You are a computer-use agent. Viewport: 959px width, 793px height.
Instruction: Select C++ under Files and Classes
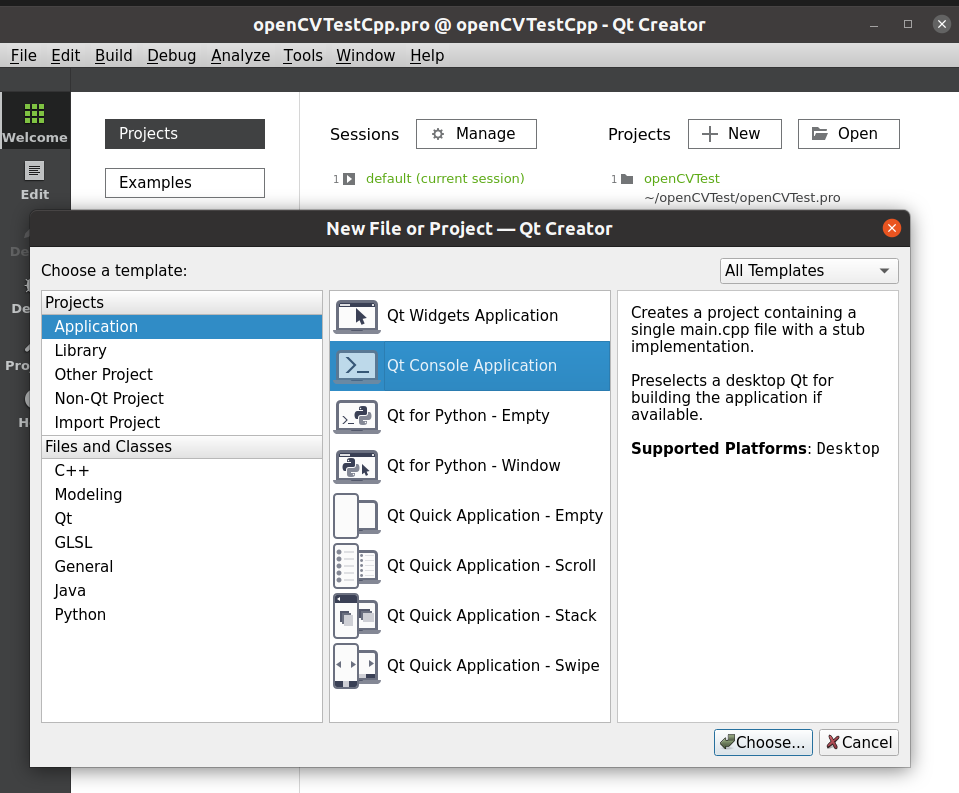tap(182, 471)
